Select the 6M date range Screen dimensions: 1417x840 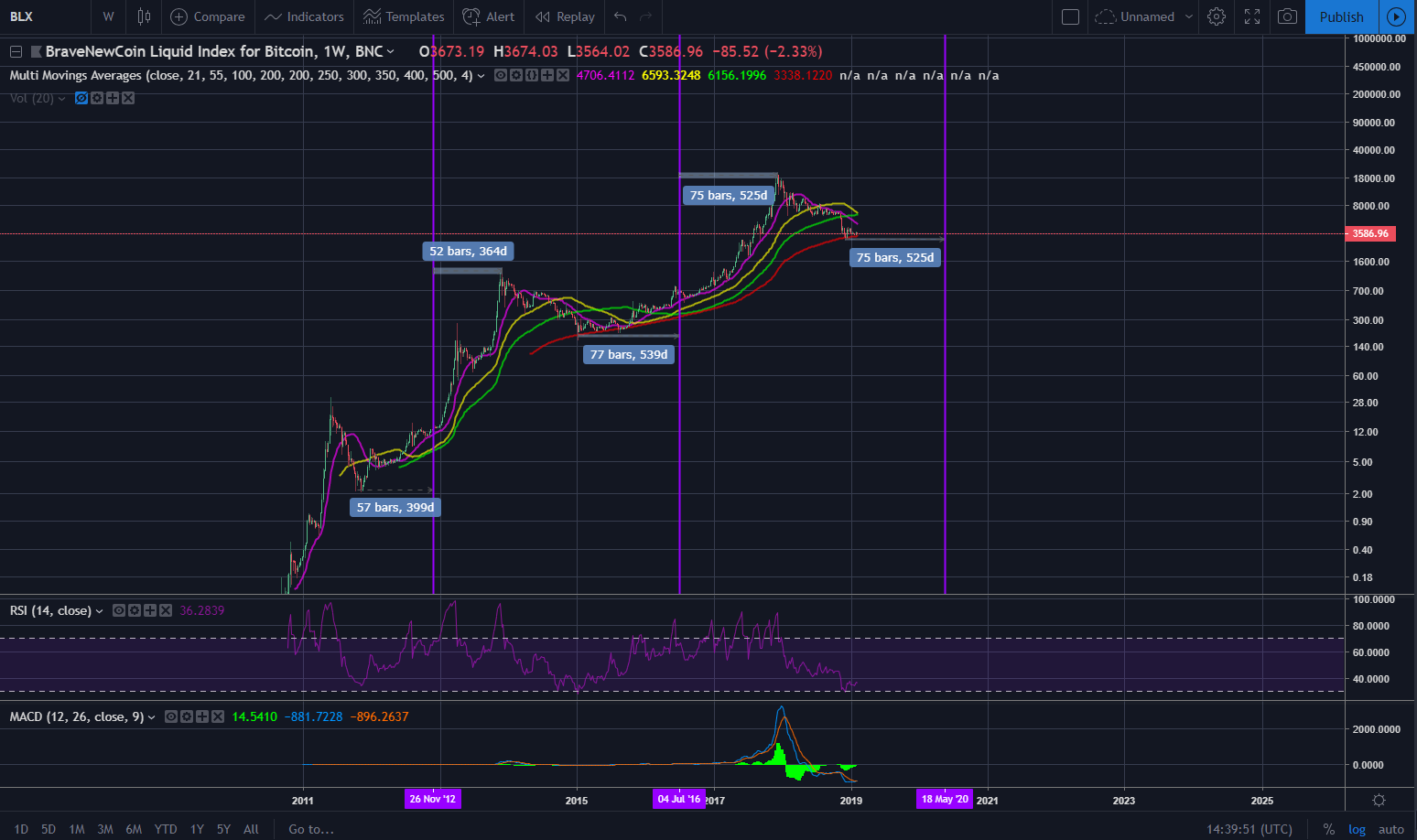pyautogui.click(x=134, y=829)
